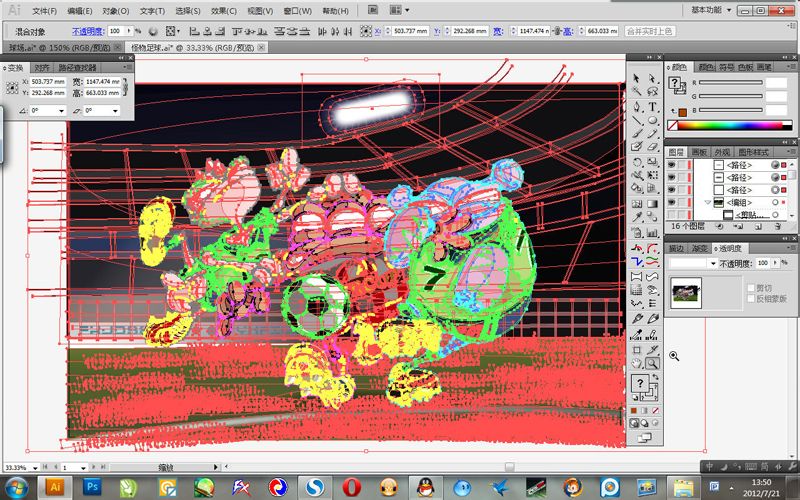Click the orange last-color swatch in color panel

click(682, 112)
